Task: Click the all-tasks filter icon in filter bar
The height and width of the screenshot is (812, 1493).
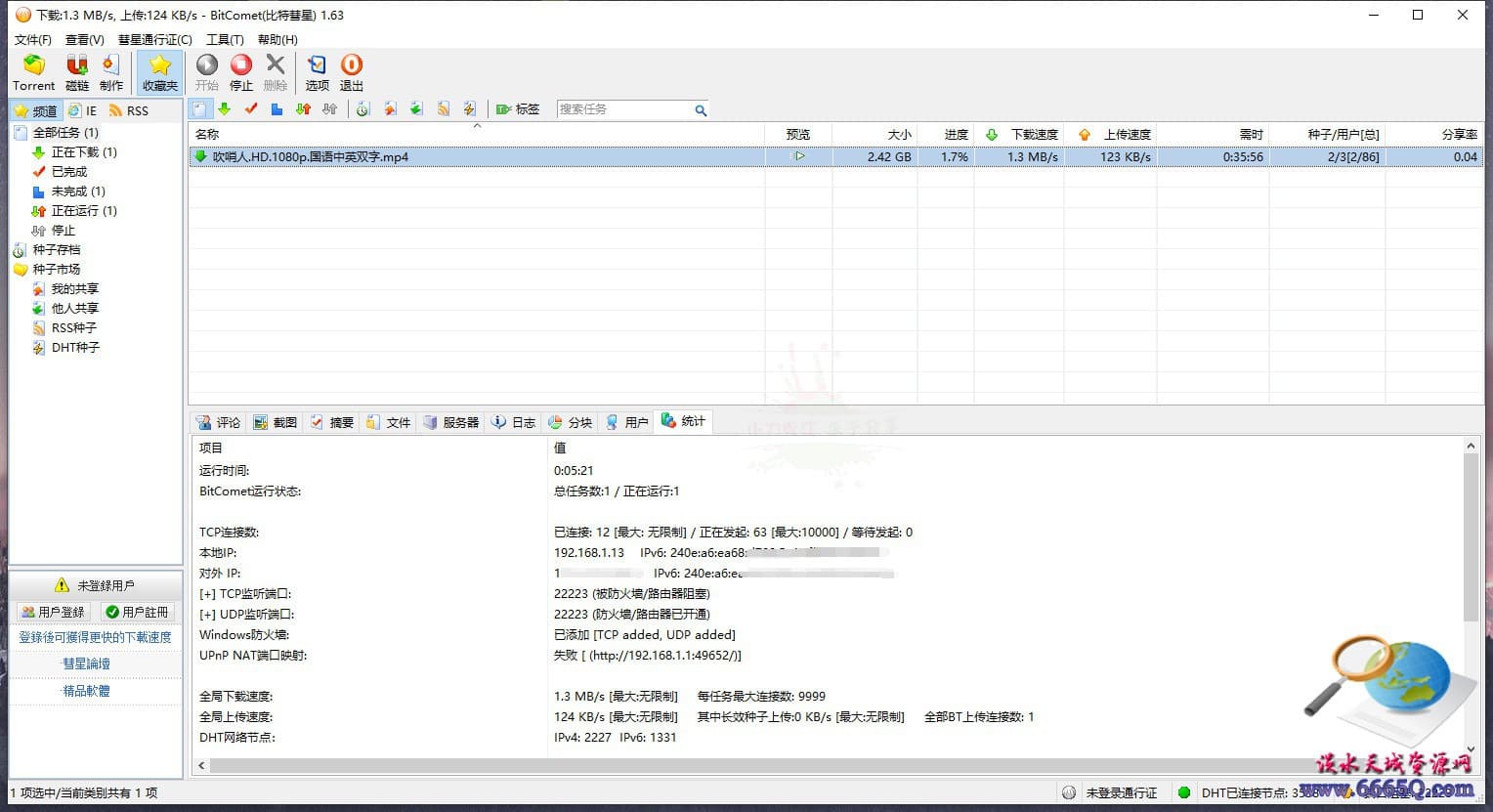Action: [198, 109]
